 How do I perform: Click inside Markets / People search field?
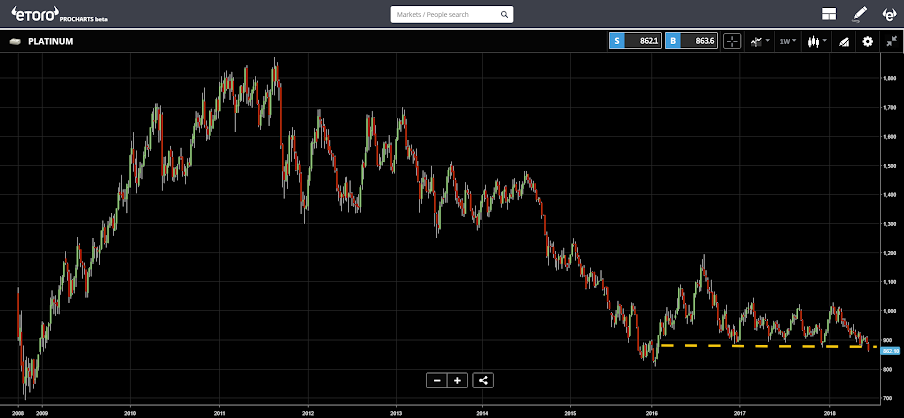[x=451, y=14]
